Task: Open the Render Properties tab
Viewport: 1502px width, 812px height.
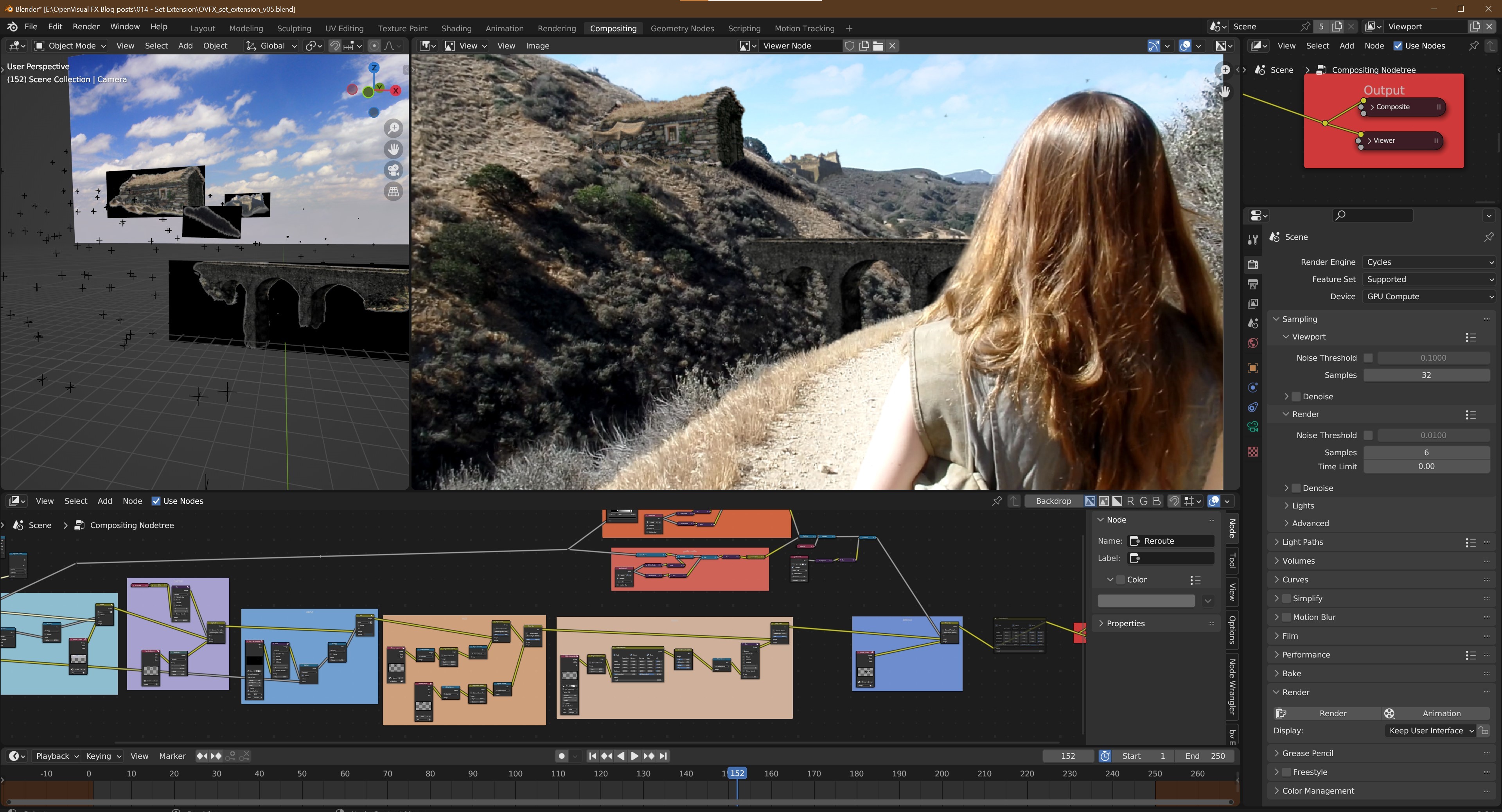Action: coord(1253,265)
